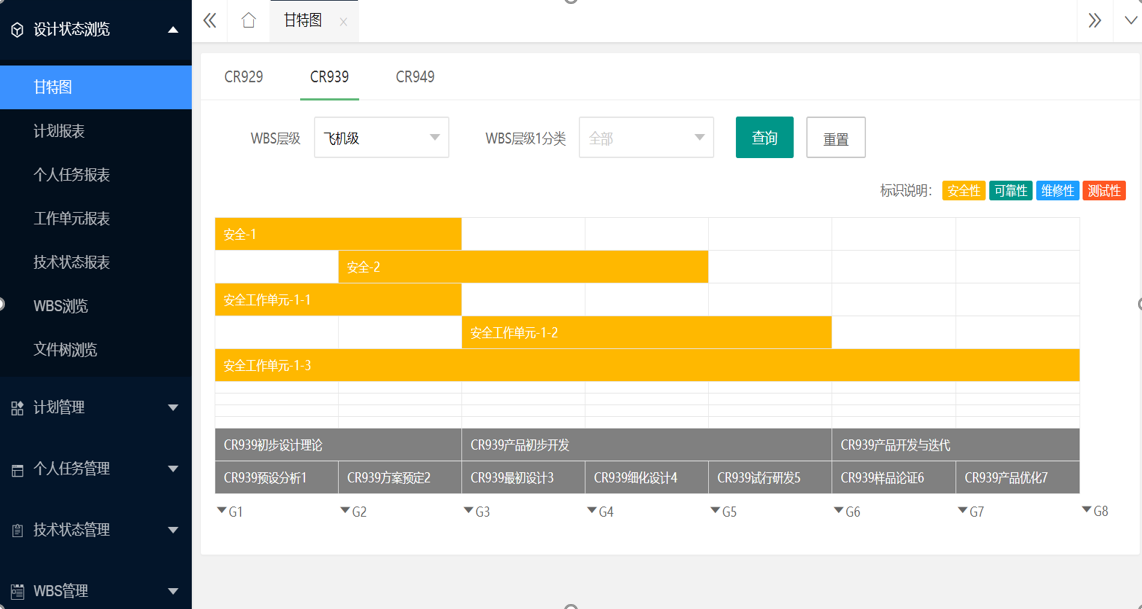
Task: Collapse the 设计状态浏览 menu section
Action: click(173, 30)
